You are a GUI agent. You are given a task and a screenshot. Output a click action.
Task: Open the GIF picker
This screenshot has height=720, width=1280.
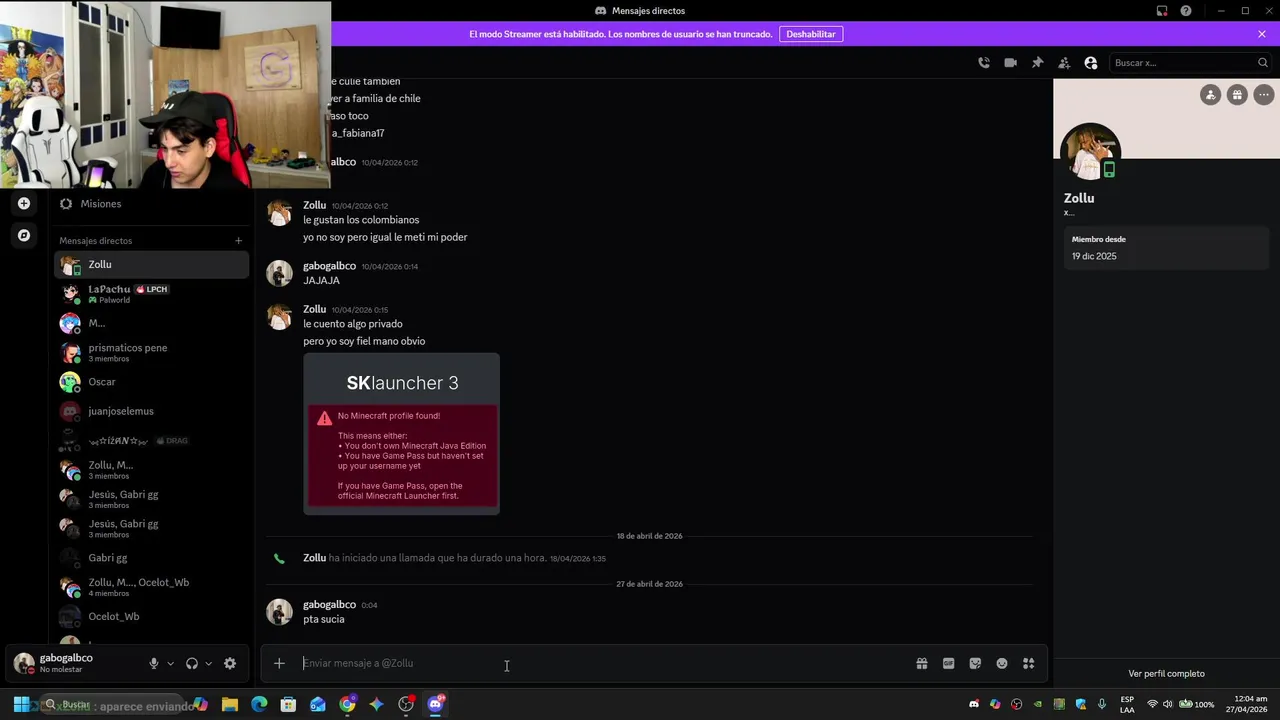click(x=948, y=663)
